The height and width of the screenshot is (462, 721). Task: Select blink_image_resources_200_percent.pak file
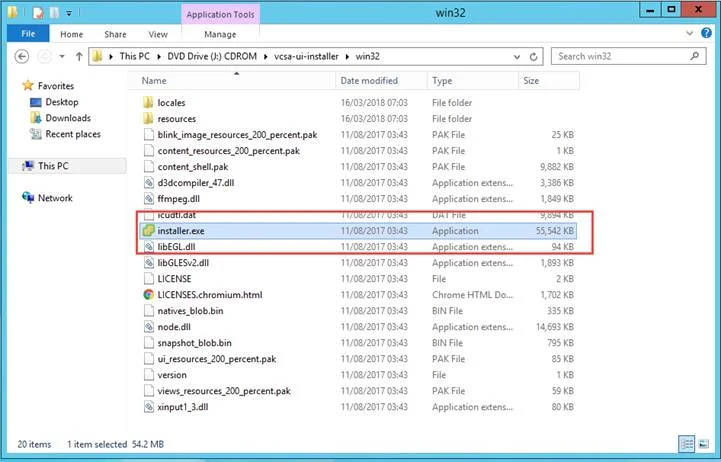click(x=237, y=135)
